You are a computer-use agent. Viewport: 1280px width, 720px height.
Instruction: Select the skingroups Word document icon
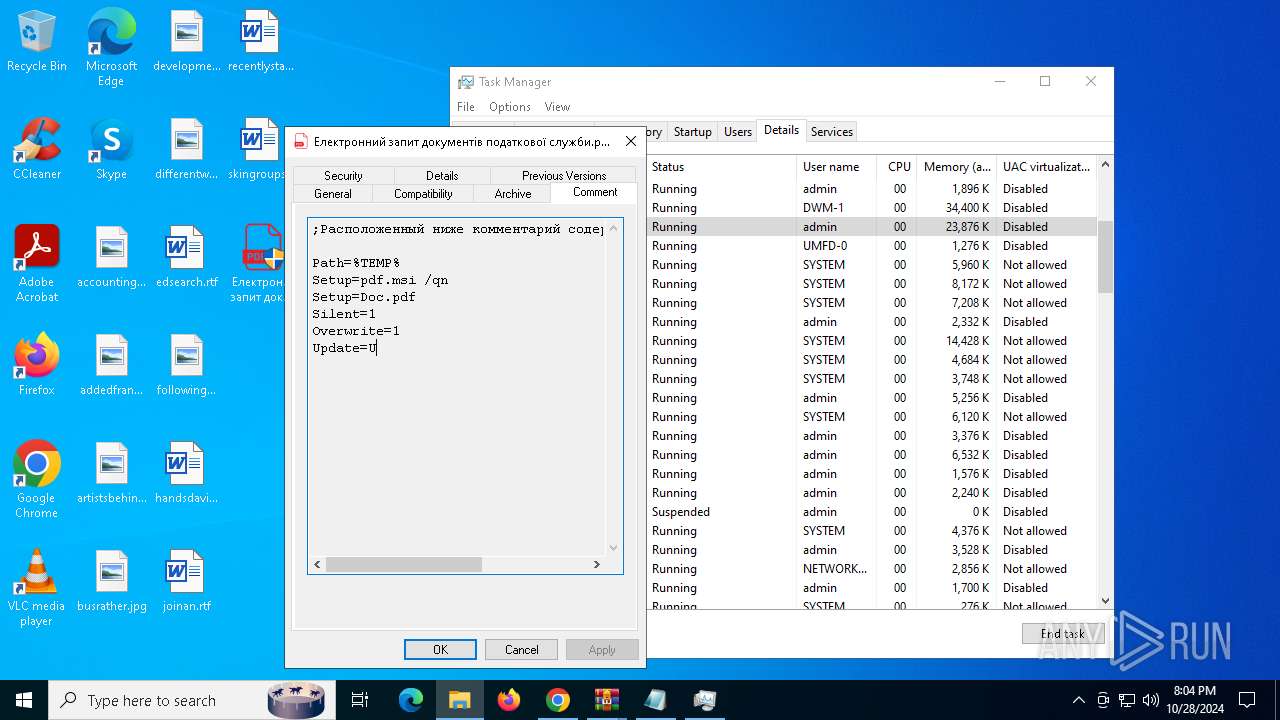(x=260, y=149)
